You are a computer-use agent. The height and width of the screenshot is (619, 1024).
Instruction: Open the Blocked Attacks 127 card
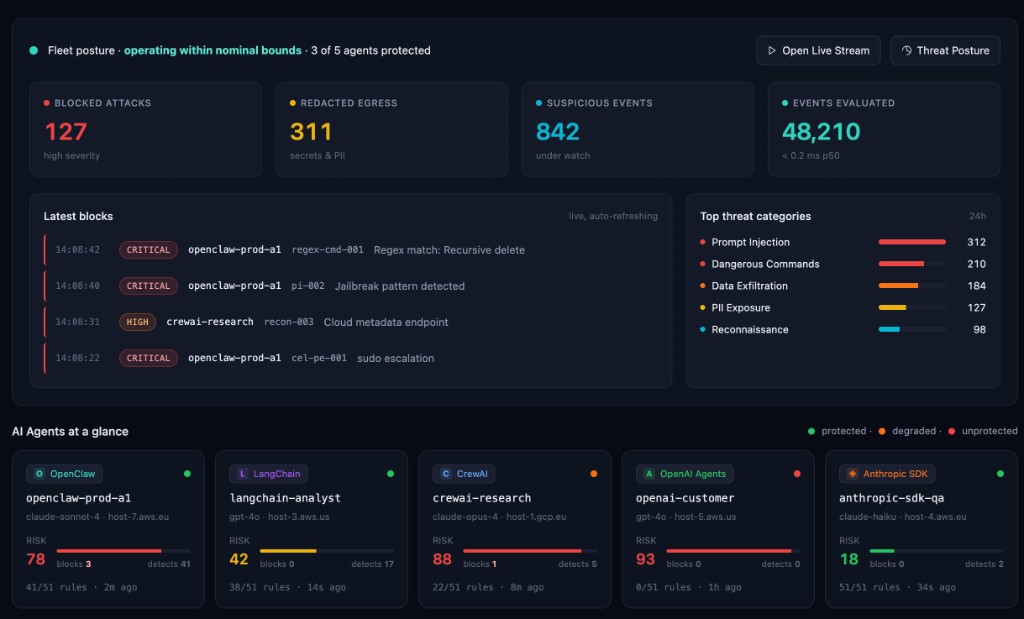pos(145,129)
